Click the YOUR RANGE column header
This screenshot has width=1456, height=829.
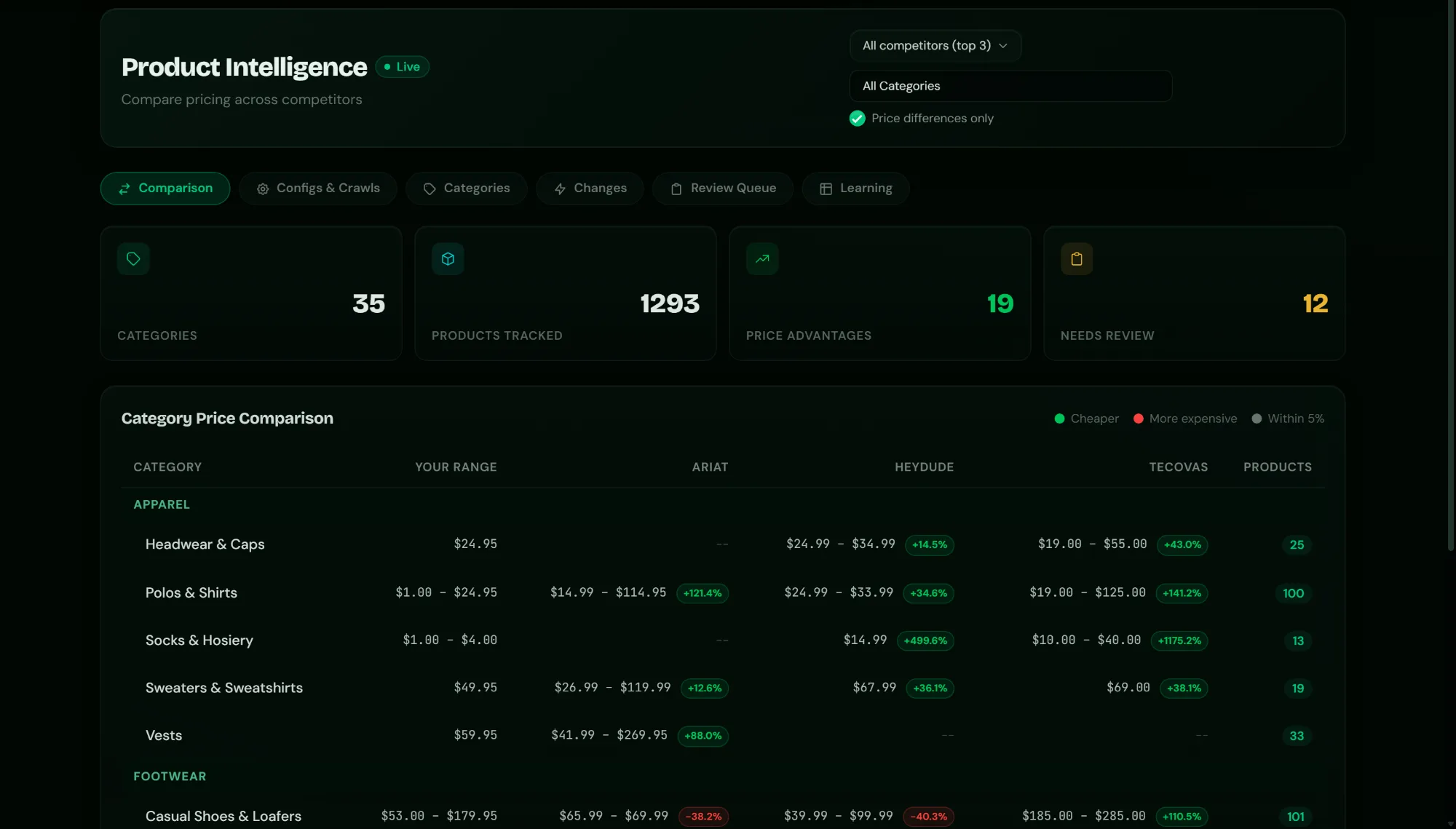point(456,467)
